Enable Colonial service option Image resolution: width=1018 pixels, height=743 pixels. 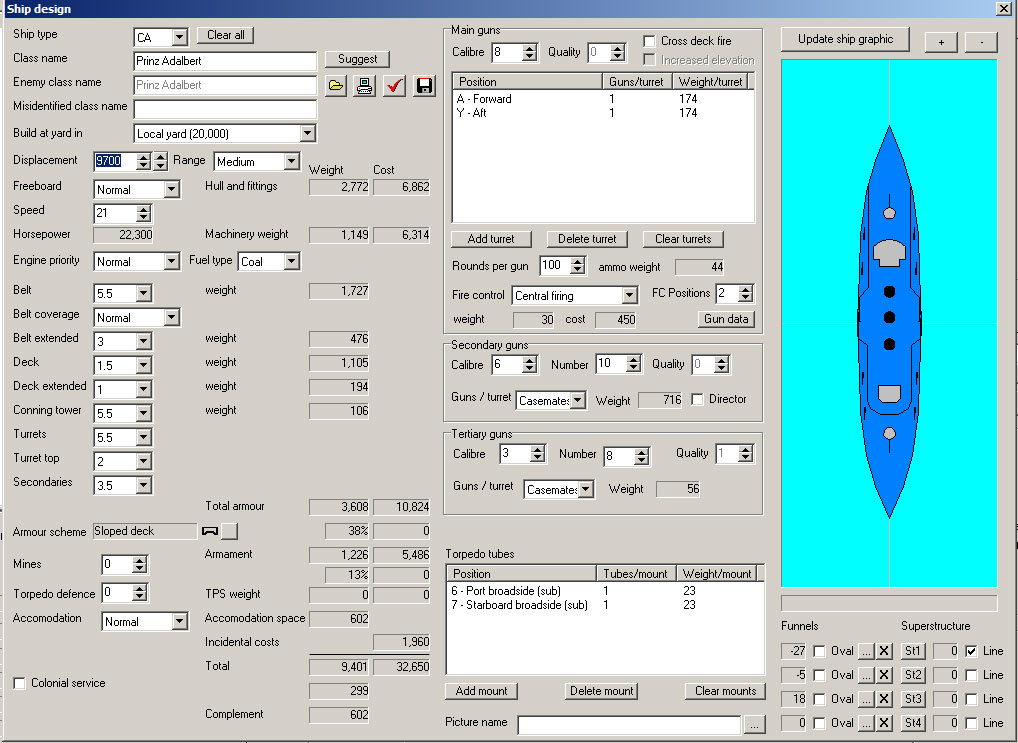click(x=19, y=683)
